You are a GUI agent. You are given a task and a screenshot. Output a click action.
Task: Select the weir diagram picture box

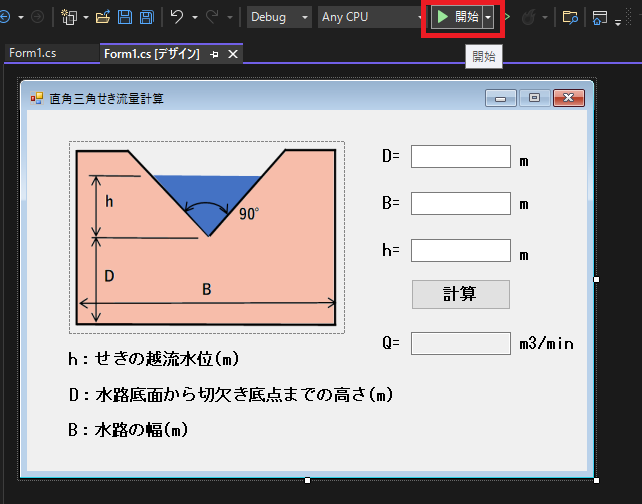[207, 237]
